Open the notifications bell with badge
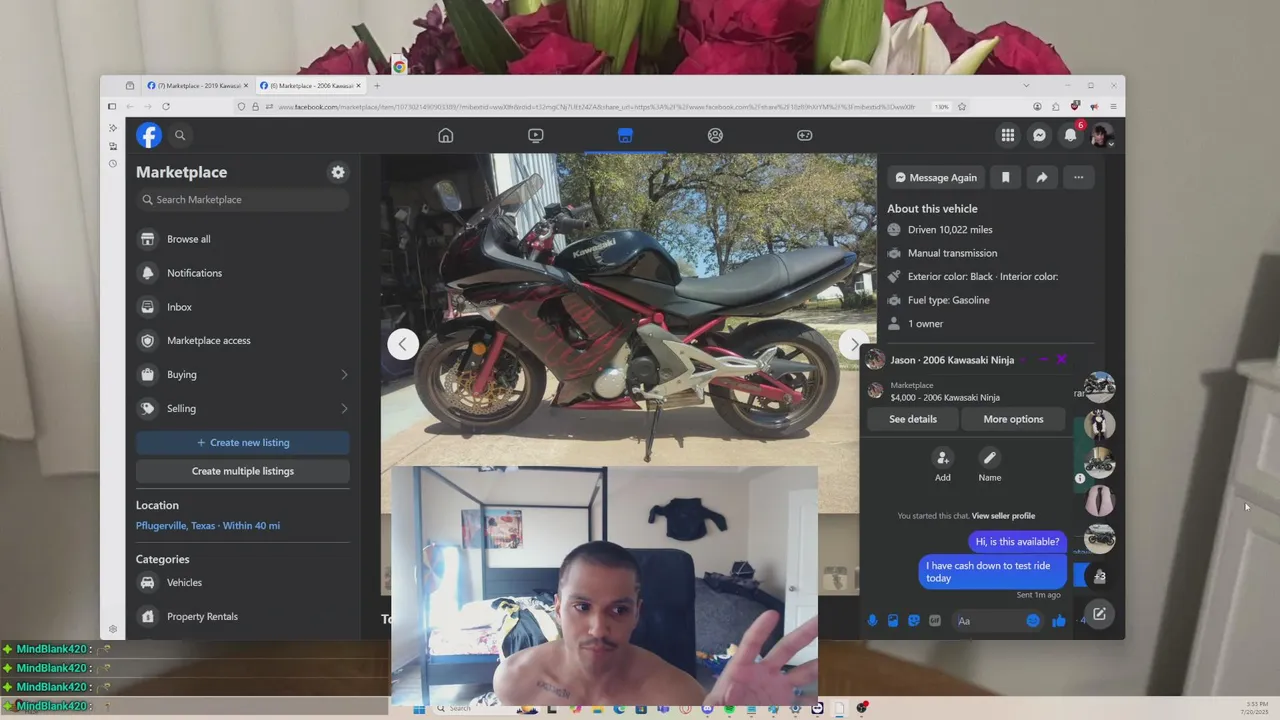The height and width of the screenshot is (720, 1280). tap(1071, 135)
